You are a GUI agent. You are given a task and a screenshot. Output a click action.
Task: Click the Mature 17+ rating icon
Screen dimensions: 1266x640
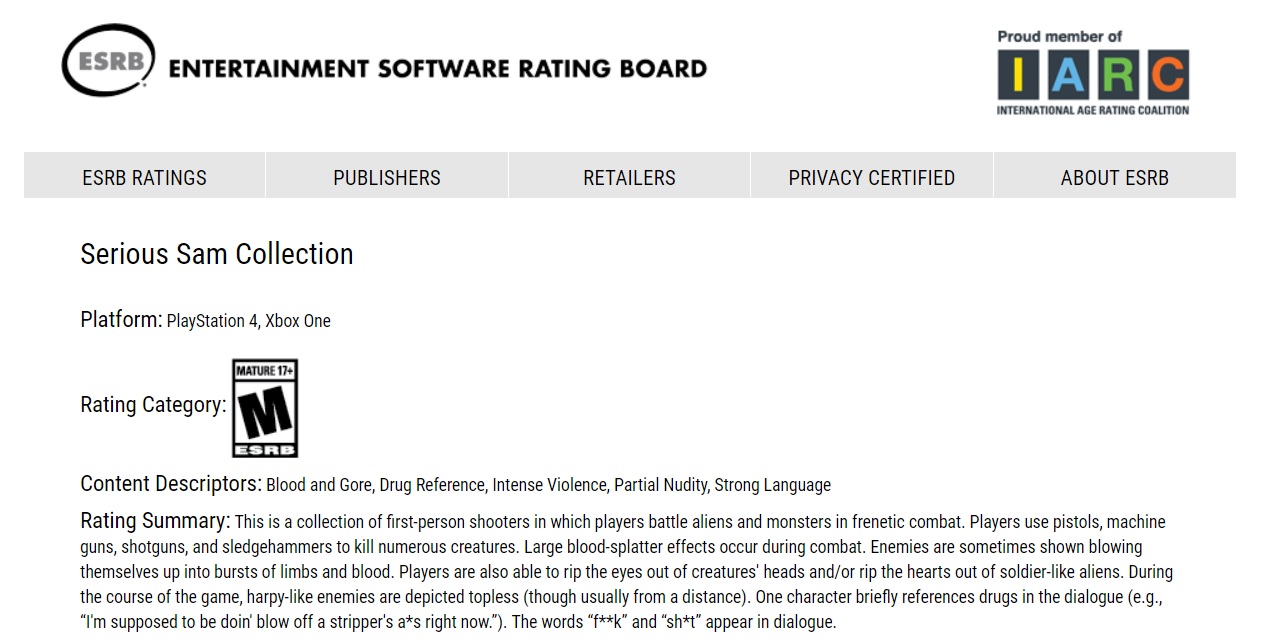(265, 408)
